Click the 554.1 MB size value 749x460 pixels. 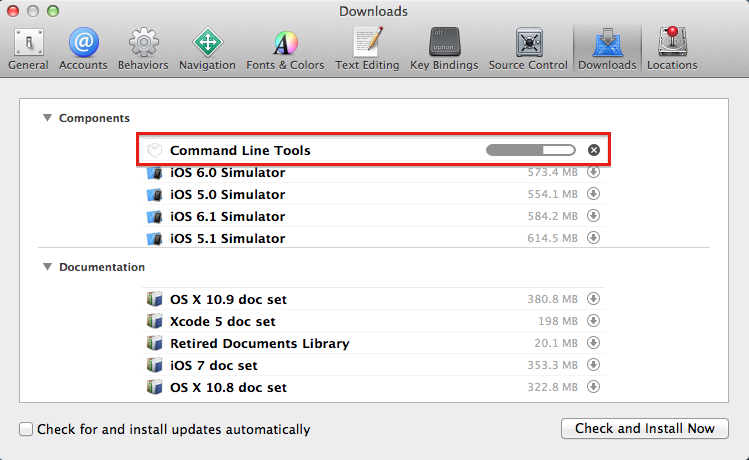click(x=553, y=194)
